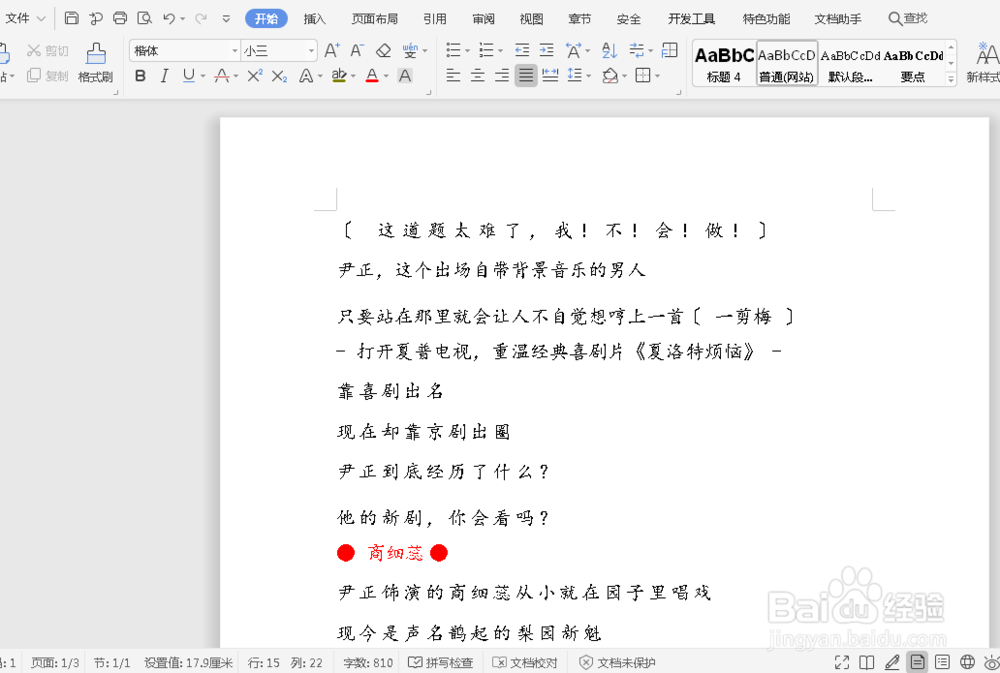Click the Sort A-Z icon
Viewport: 1000px width, 673px height.
tap(609, 50)
